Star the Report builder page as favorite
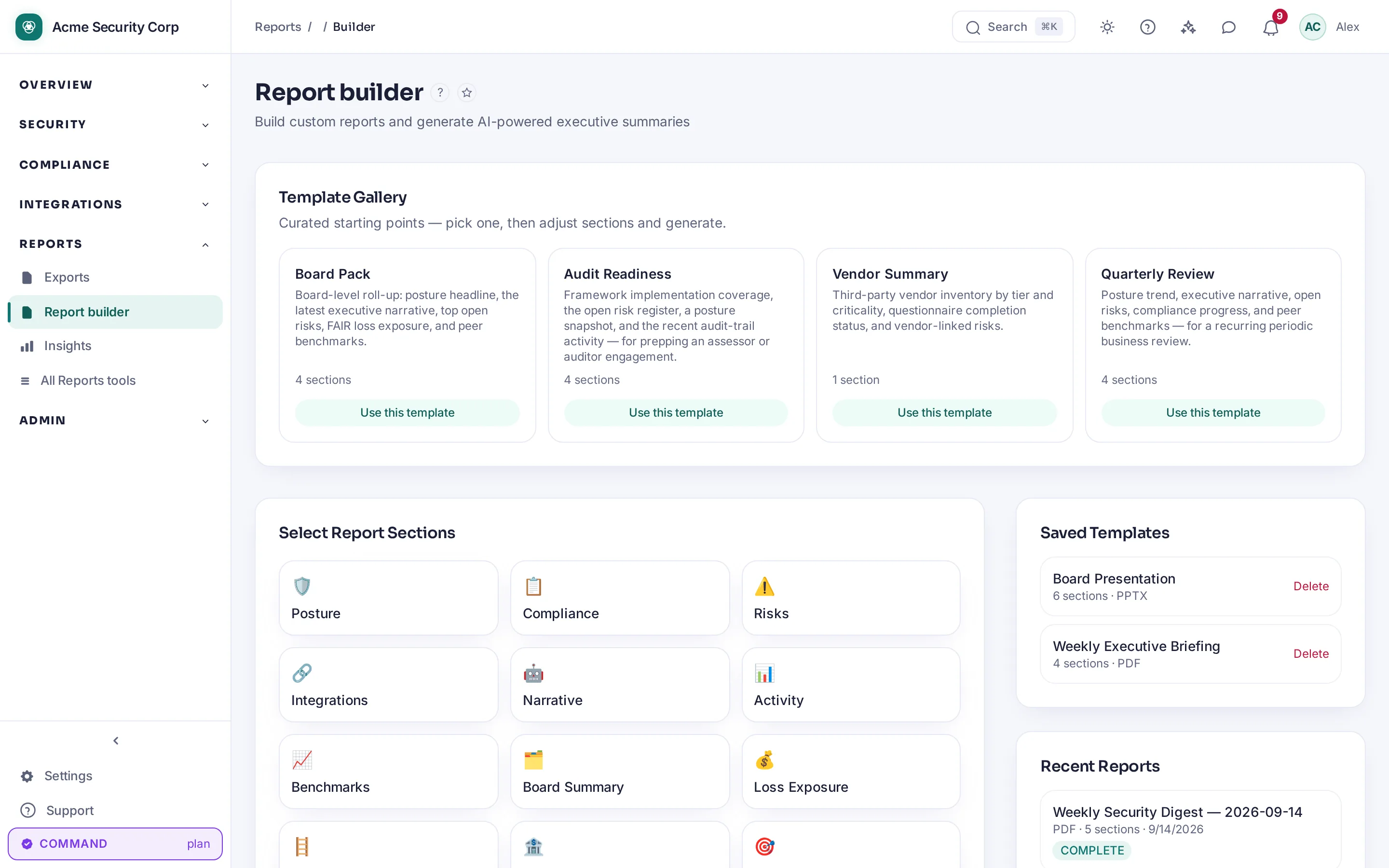The height and width of the screenshot is (868, 1389). [467, 93]
